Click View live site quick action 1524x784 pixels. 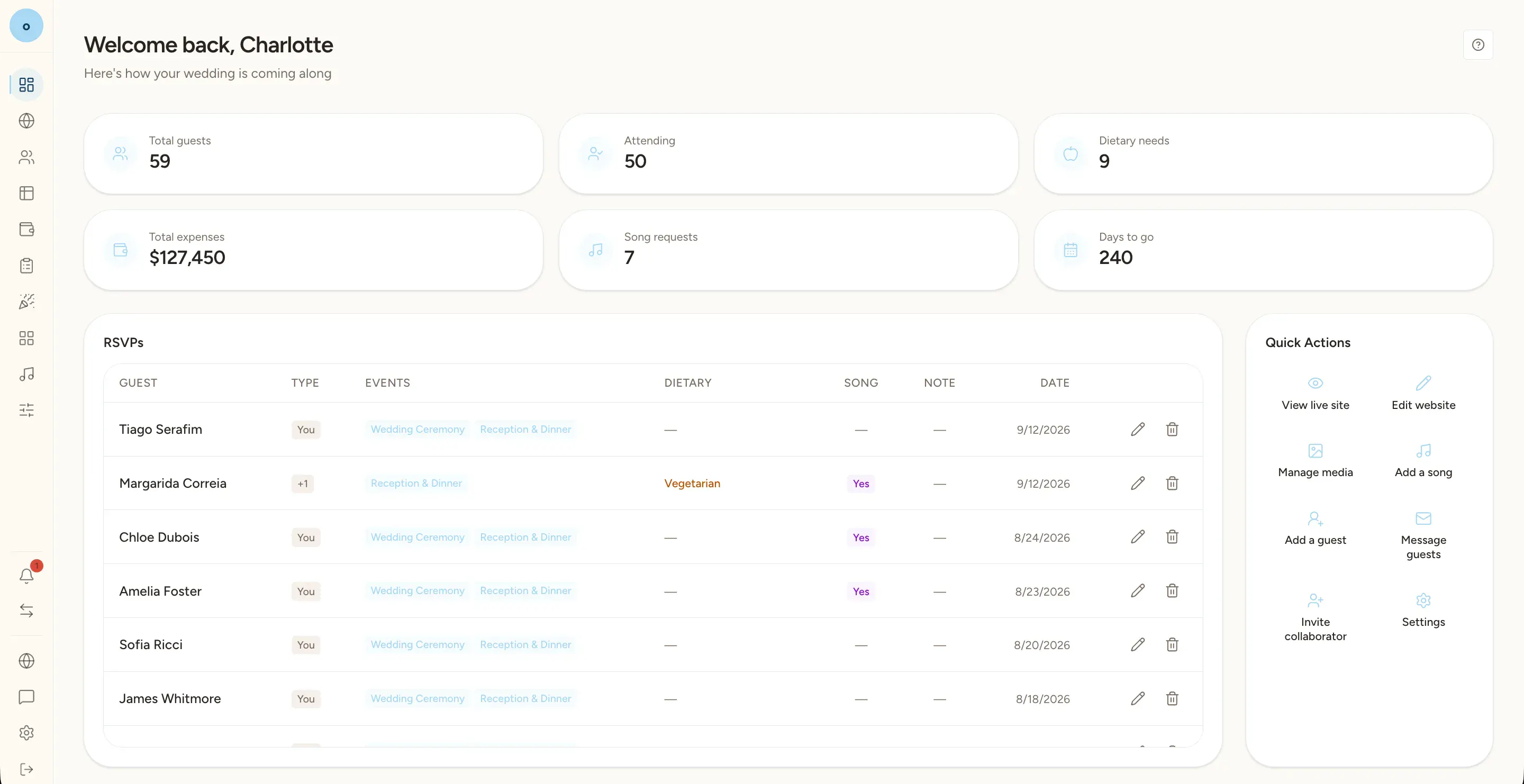[1315, 393]
